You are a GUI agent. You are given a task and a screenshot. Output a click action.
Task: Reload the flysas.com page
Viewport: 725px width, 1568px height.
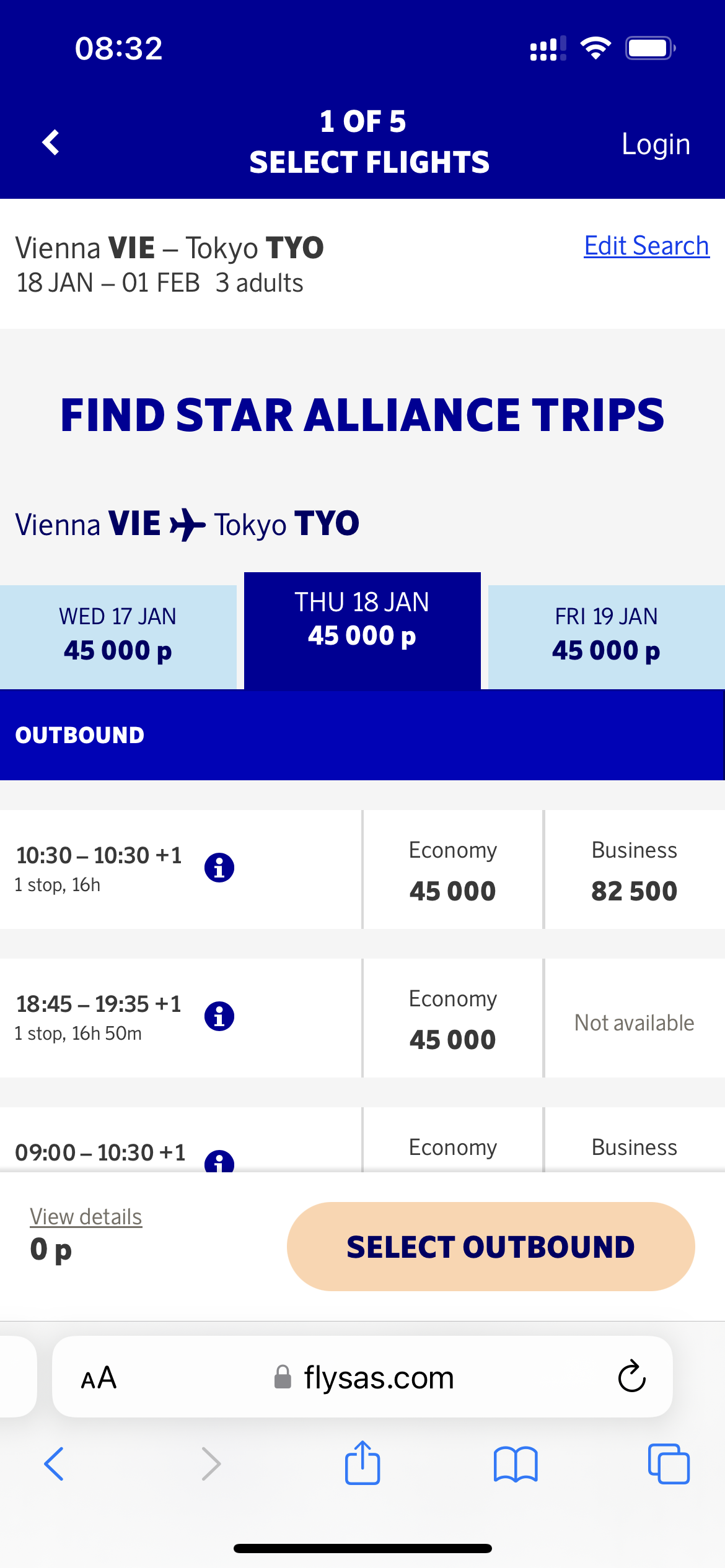[631, 1377]
